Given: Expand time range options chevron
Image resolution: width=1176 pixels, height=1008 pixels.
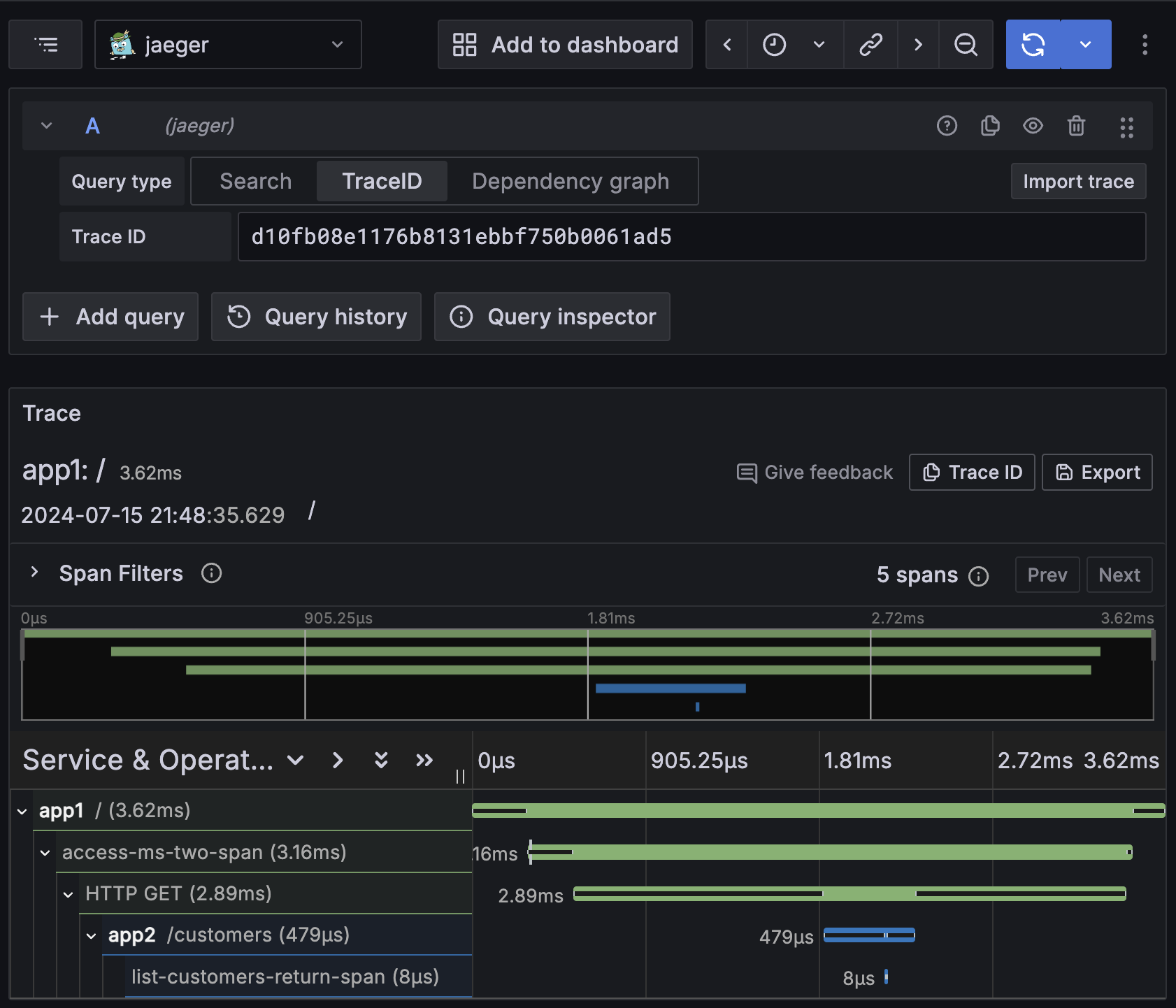Looking at the screenshot, I should pos(819,45).
